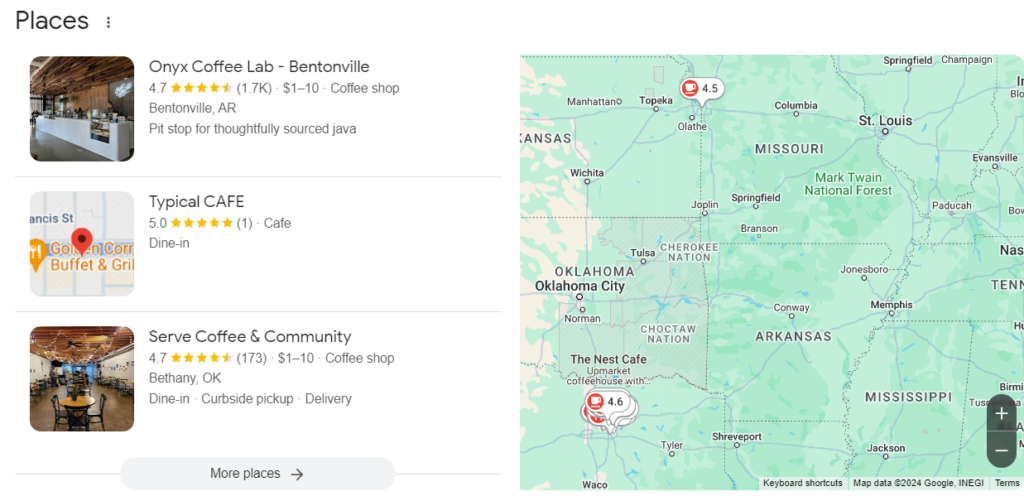Click the arrow icon in More places
The image size is (1024, 501).
297,474
